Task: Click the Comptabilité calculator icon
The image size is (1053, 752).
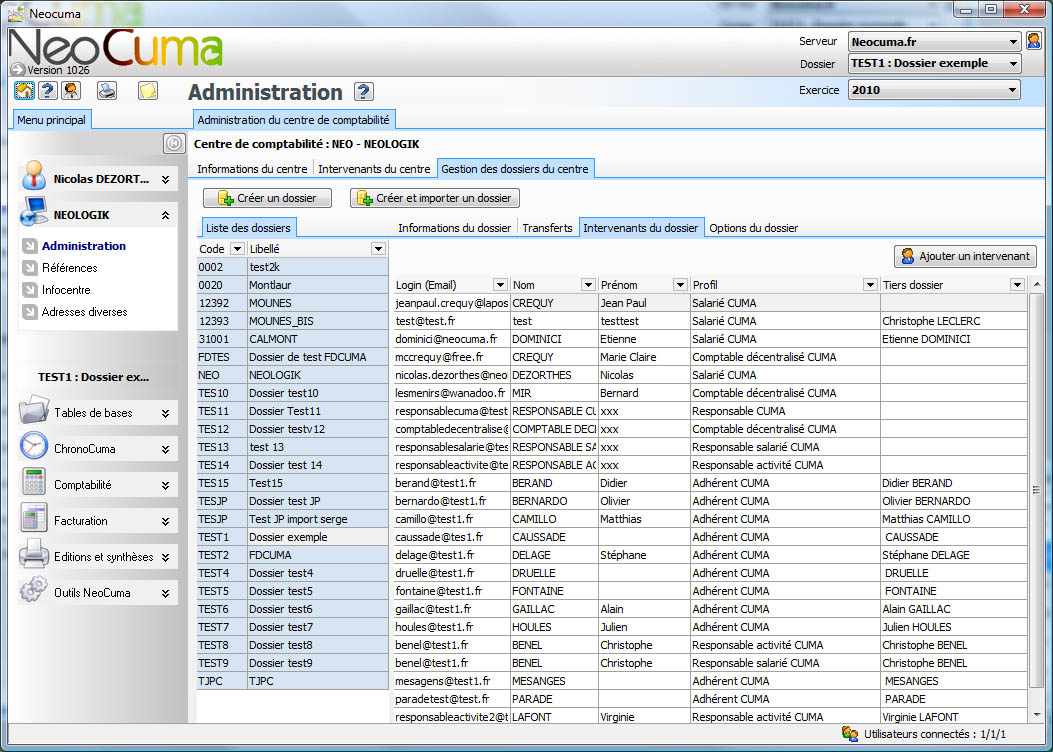Action: click(x=34, y=482)
